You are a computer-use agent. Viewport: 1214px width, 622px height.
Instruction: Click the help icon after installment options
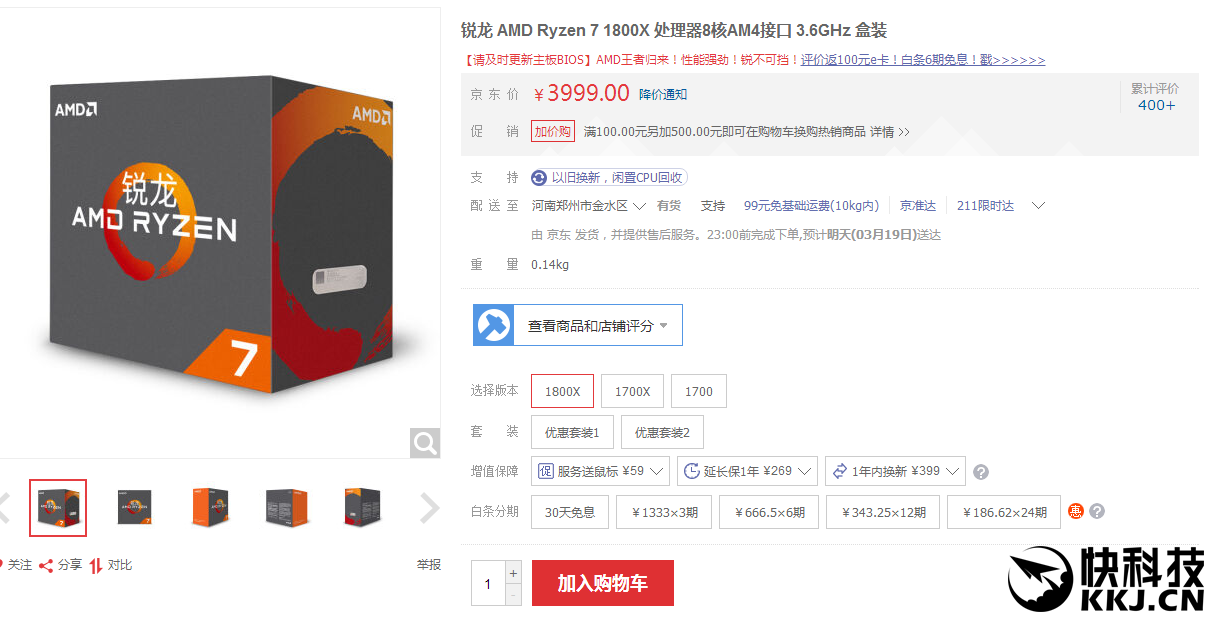pyautogui.click(x=1097, y=511)
